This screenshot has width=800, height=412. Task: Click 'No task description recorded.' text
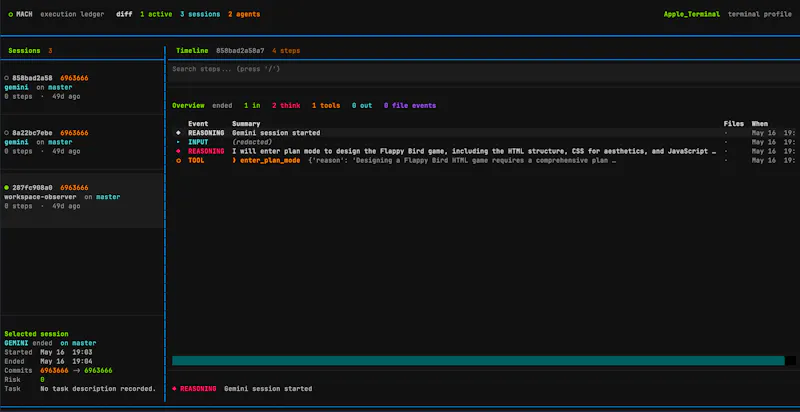[98, 389]
